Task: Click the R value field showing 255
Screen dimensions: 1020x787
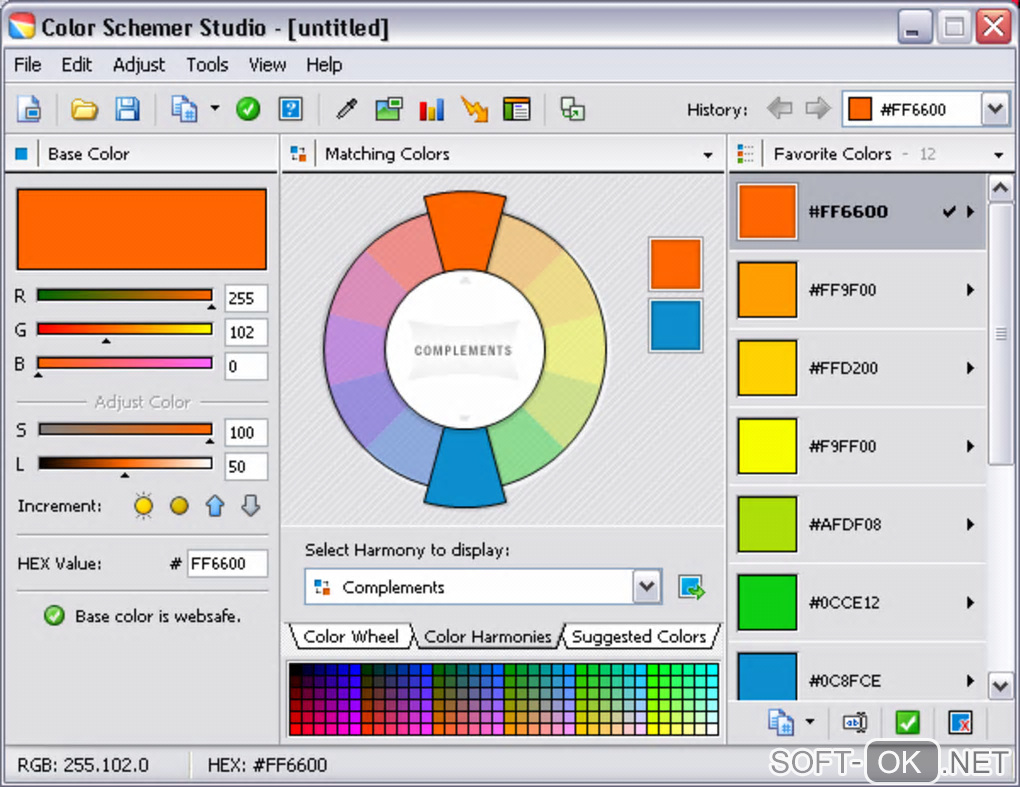Action: click(246, 299)
